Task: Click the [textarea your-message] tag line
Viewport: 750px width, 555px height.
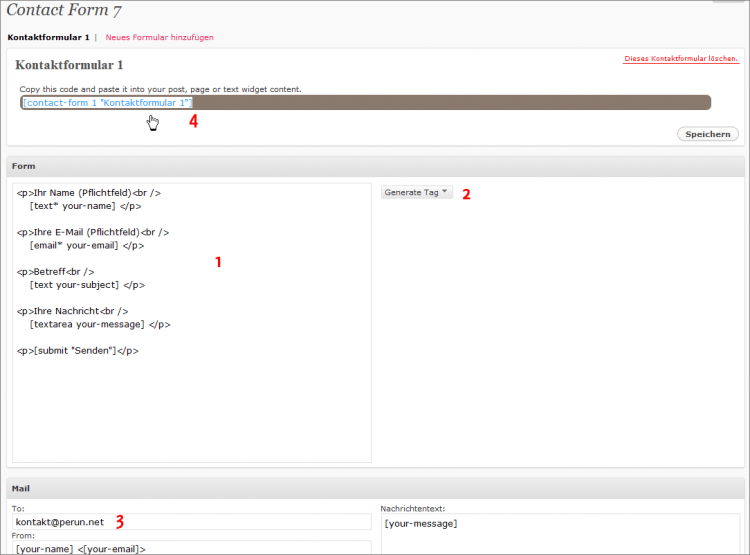Action: [x=95, y=324]
